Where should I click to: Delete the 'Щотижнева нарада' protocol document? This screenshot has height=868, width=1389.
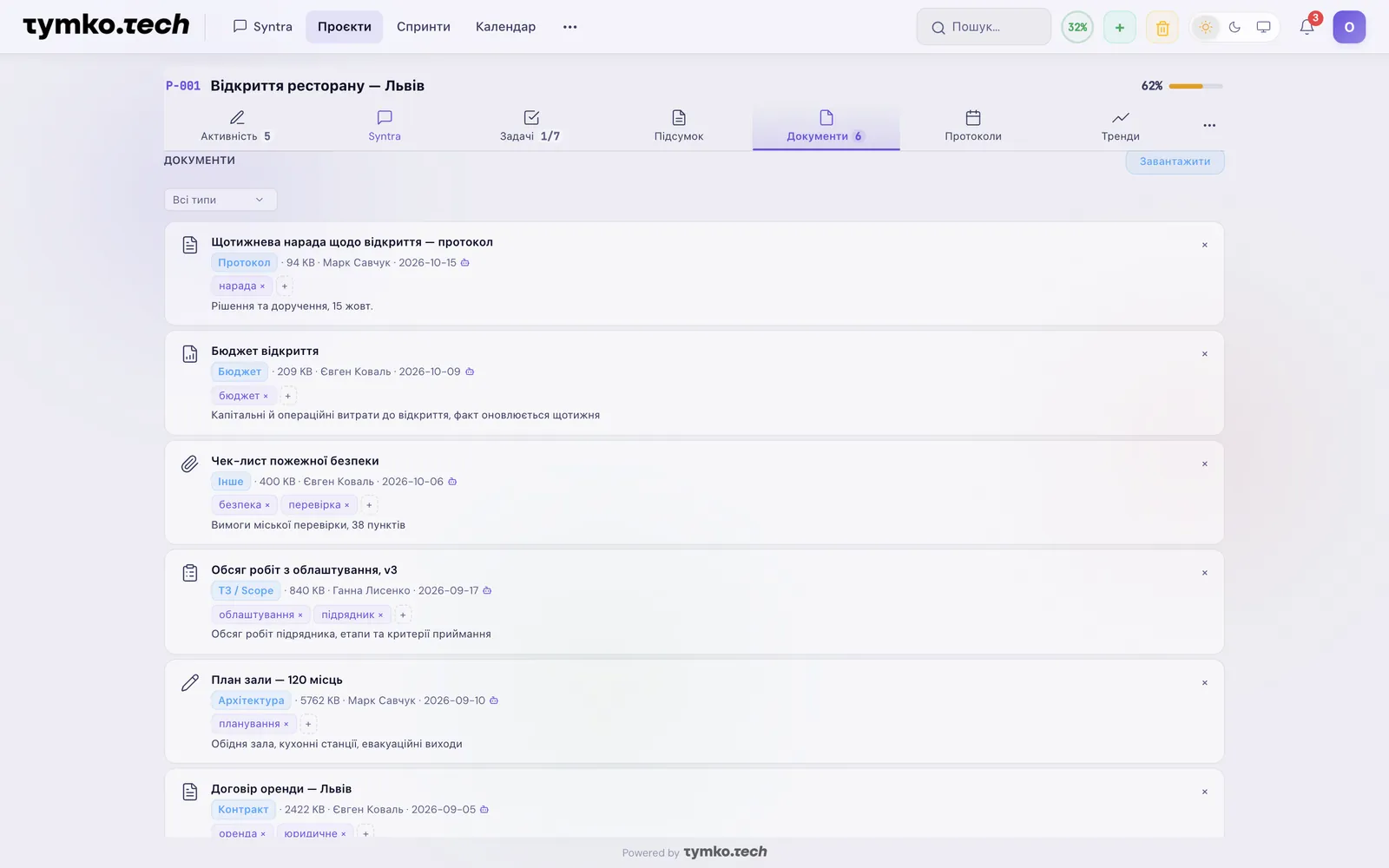coord(1204,246)
